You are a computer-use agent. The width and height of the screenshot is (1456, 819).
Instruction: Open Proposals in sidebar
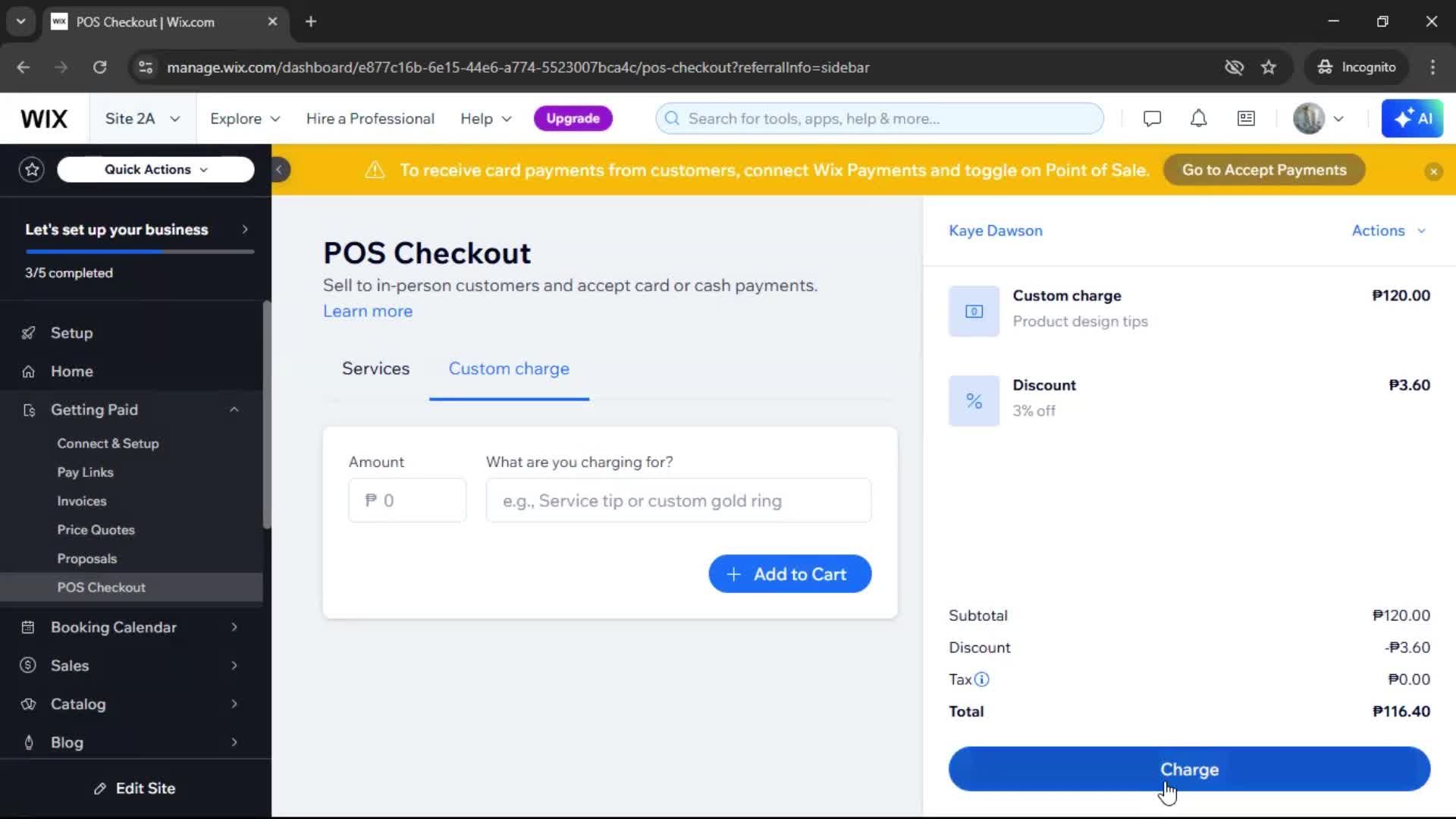(87, 559)
